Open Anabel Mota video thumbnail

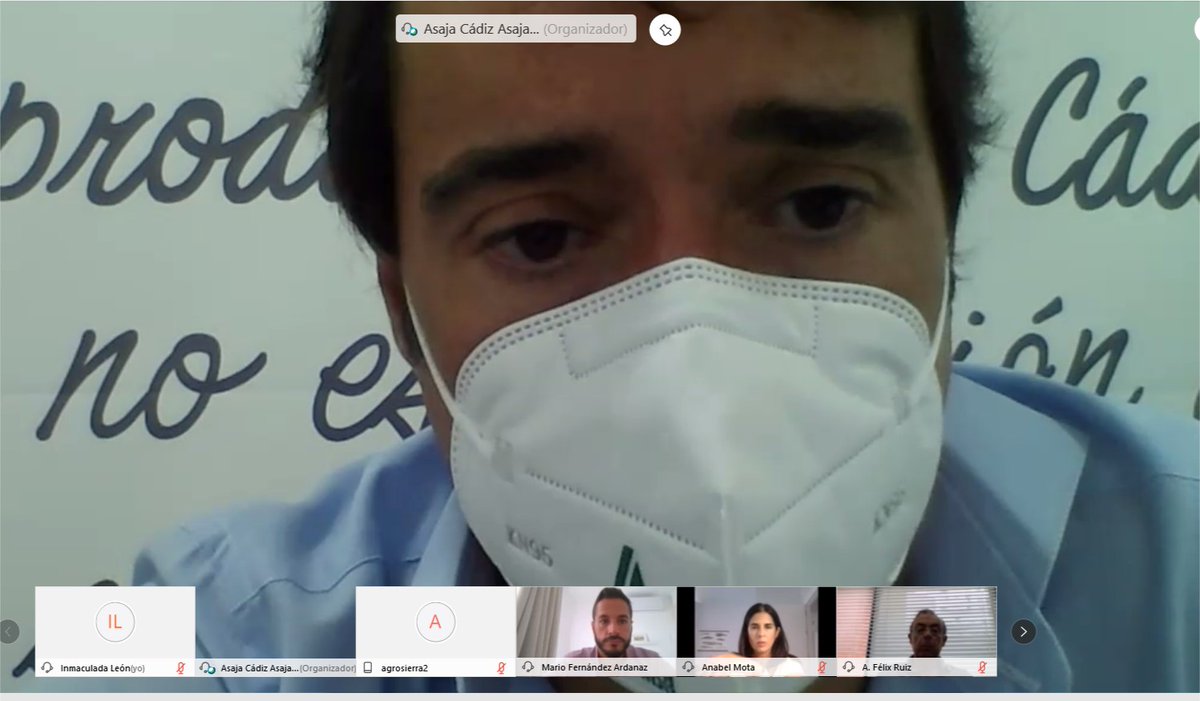pyautogui.click(x=756, y=632)
